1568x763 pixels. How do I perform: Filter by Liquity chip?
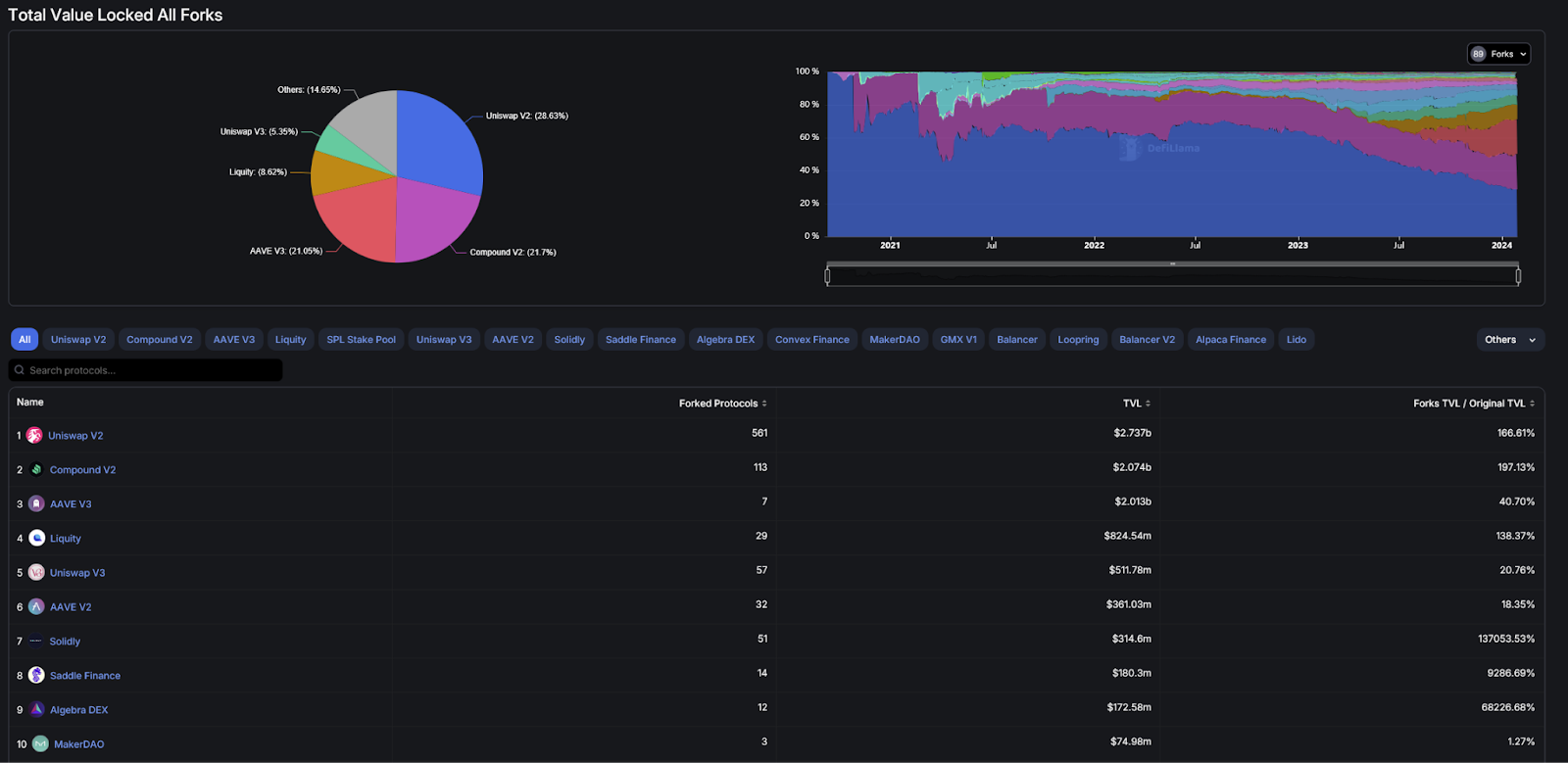pyautogui.click(x=290, y=340)
